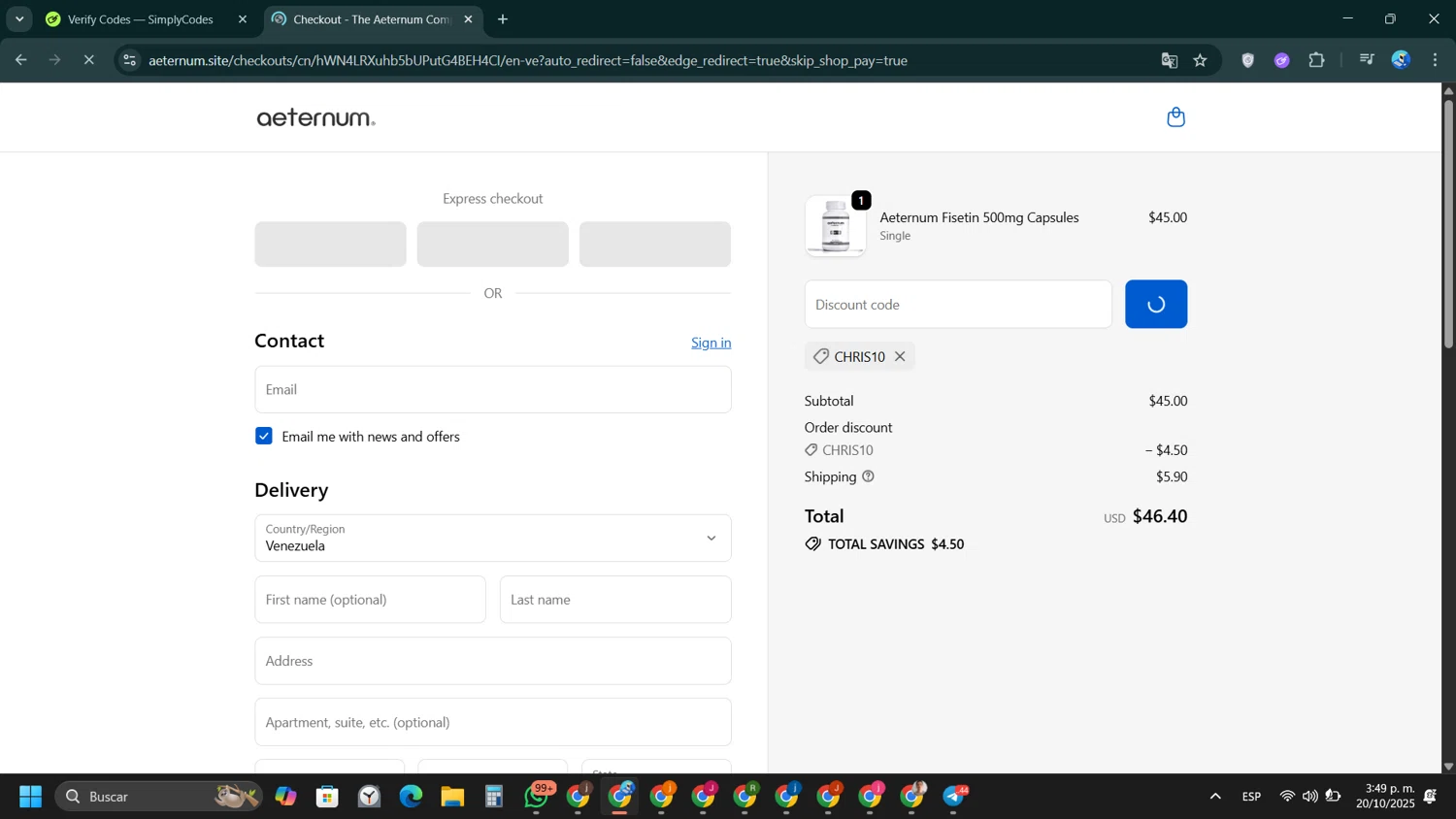Open the Chrome profile avatar

pyautogui.click(x=1401, y=60)
